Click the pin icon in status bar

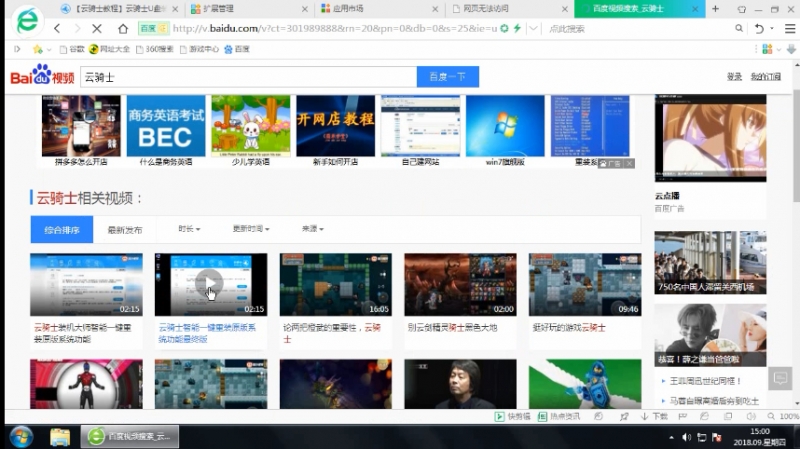(x=624, y=416)
